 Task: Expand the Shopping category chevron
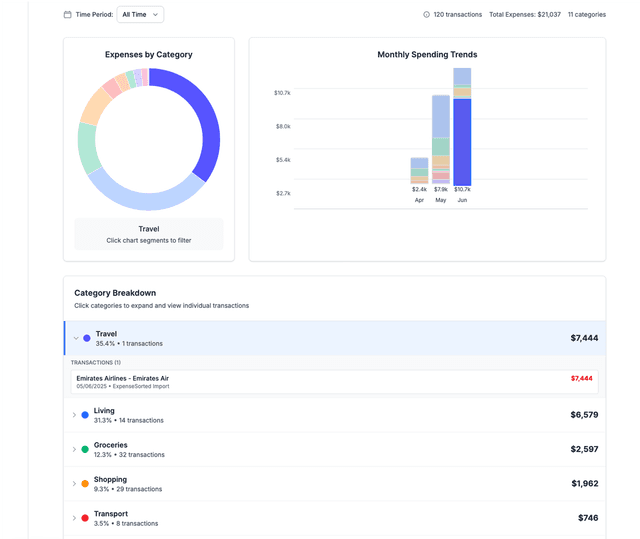74,484
